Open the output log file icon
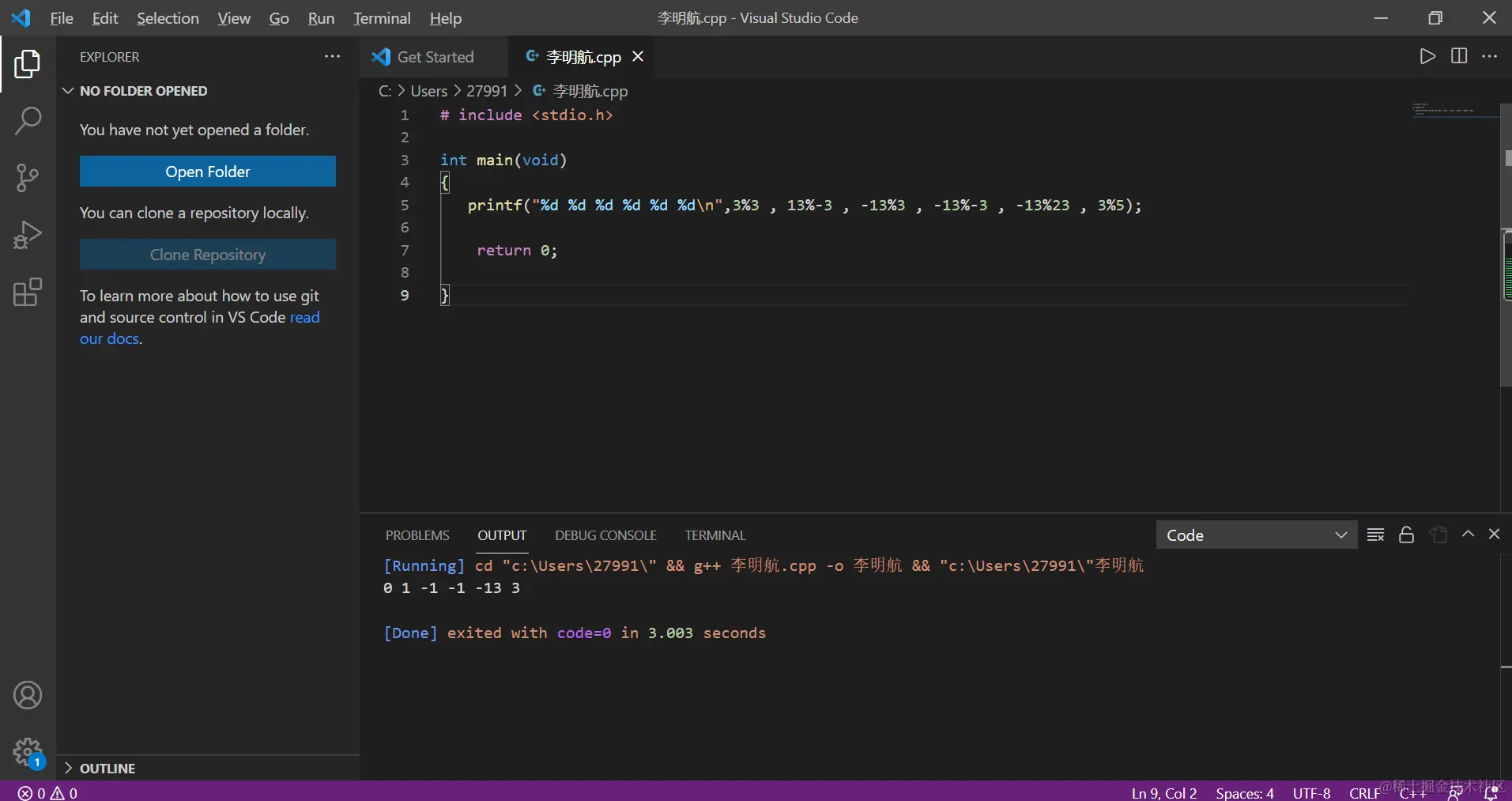The image size is (1512, 801). coord(1438,535)
